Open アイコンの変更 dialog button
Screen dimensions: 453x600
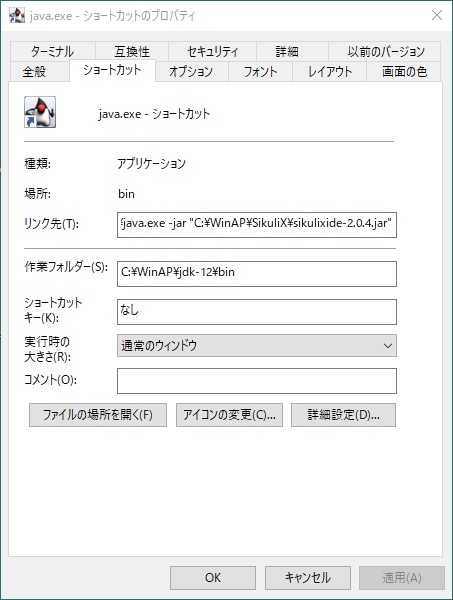coord(229,415)
